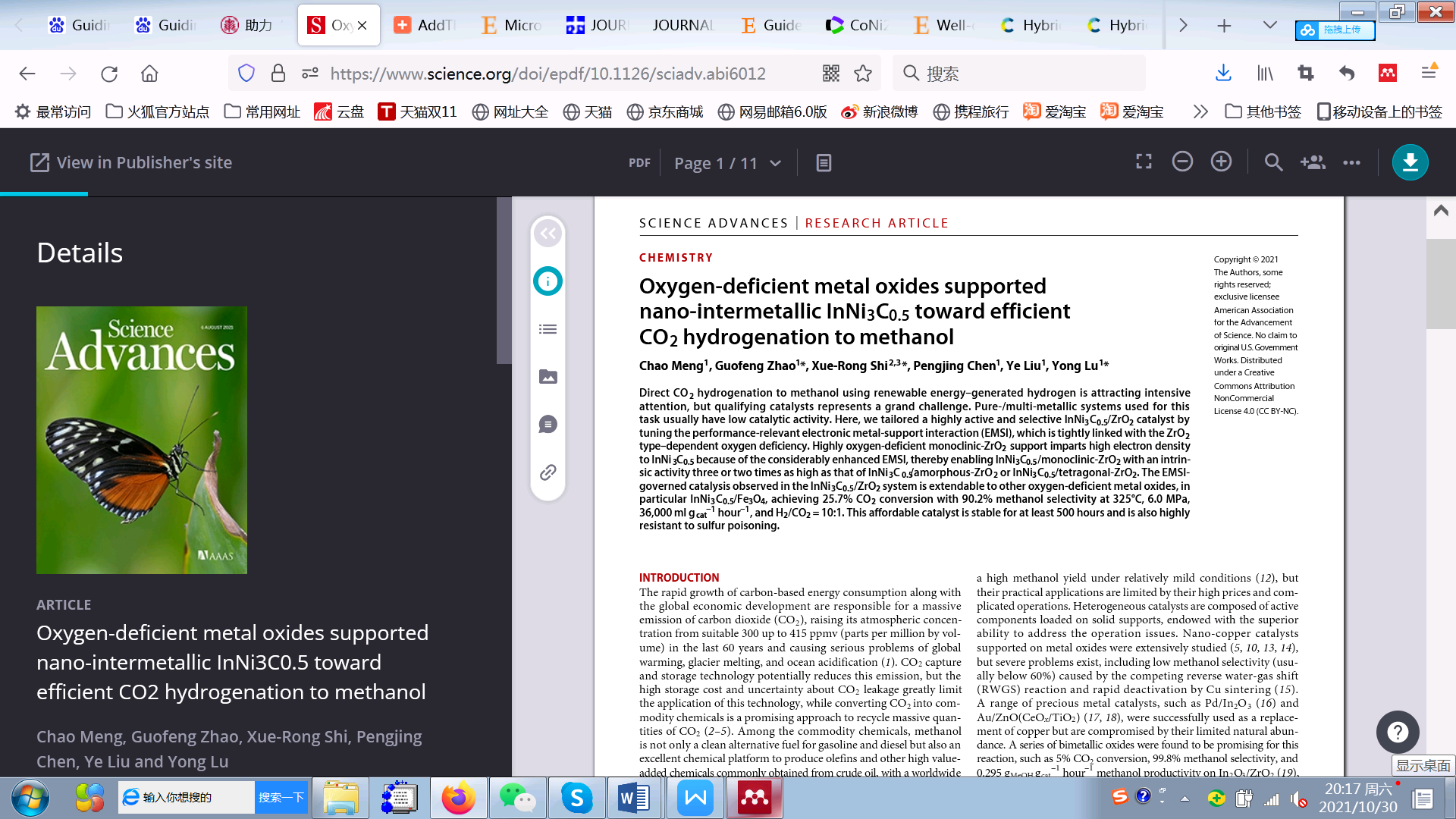Open the more options ellipsis menu
The width and height of the screenshot is (1456, 819).
(1351, 162)
